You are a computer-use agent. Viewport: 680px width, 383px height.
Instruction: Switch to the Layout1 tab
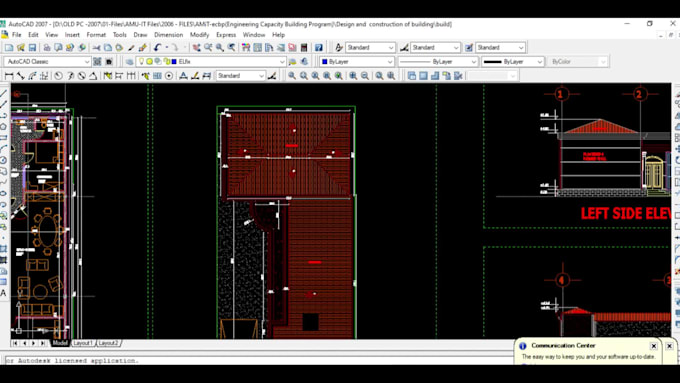coord(83,343)
